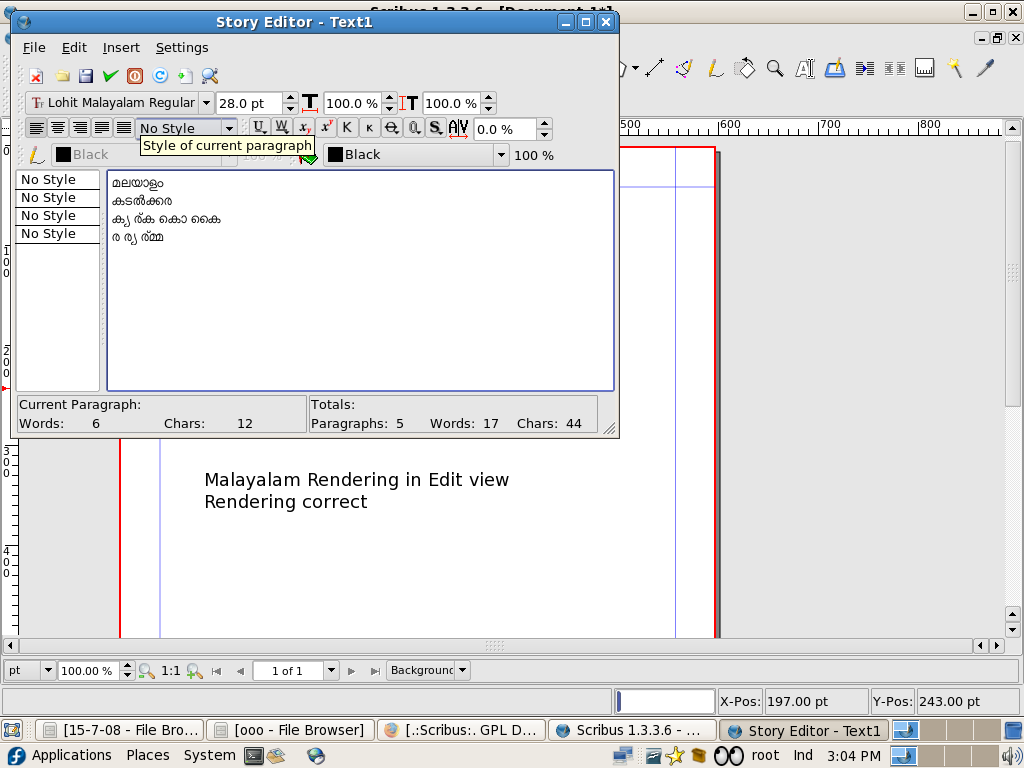Screen dimensions: 1024x768
Task: Open the No Style paragraph style dropdown
Action: tap(229, 128)
